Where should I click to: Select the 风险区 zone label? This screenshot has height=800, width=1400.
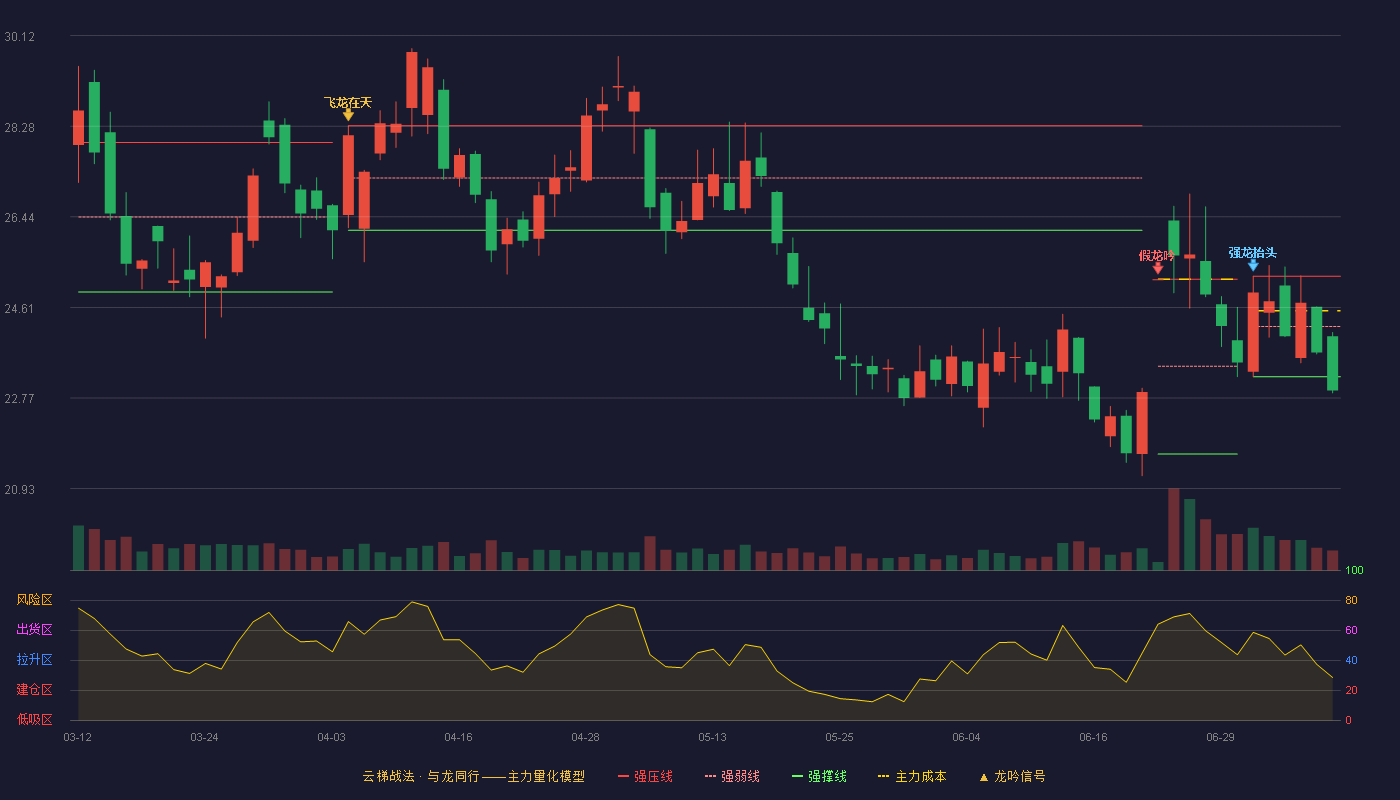click(34, 600)
